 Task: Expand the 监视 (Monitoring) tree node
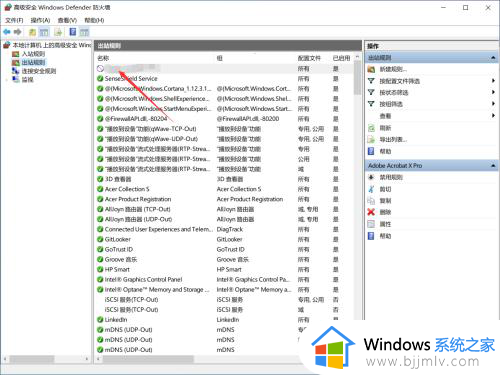(x=7, y=80)
